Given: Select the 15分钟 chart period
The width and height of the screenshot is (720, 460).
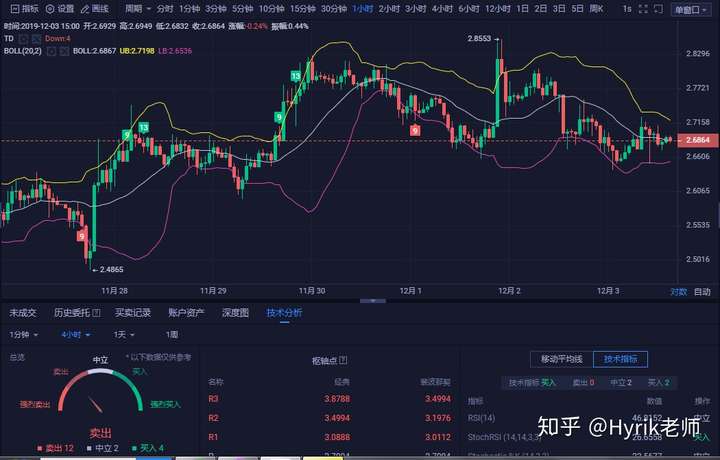Looking at the screenshot, I should [303, 9].
